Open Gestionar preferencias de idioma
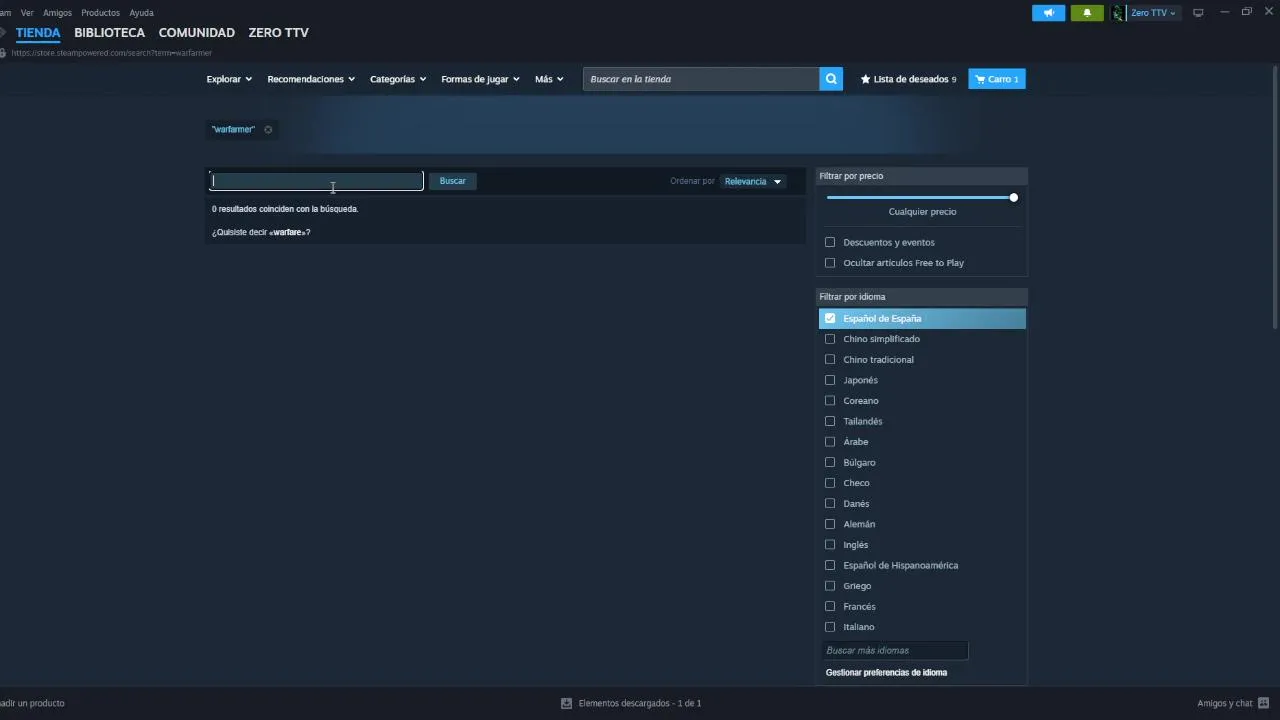The height and width of the screenshot is (720, 1280). (x=886, y=672)
